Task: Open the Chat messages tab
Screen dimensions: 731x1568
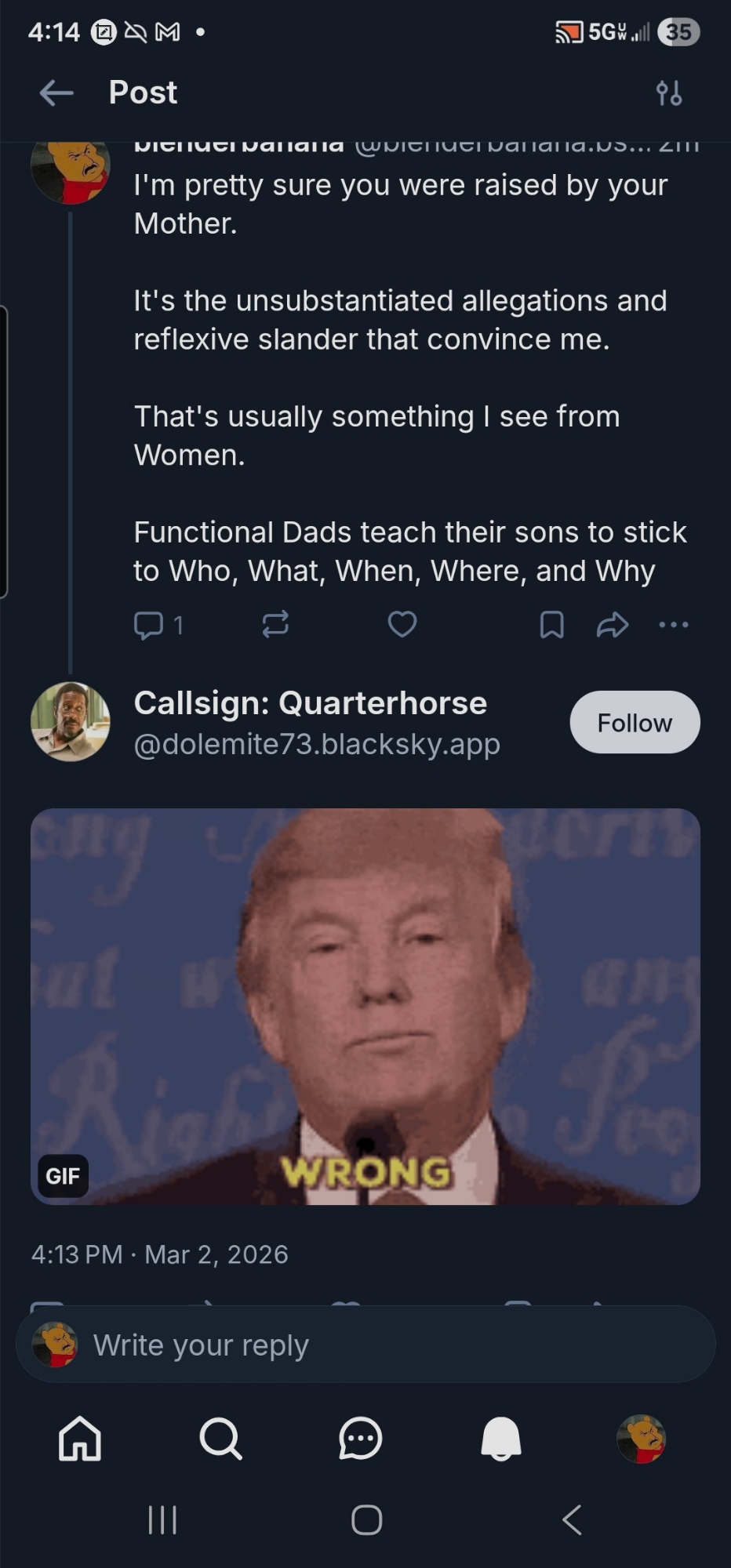Action: pyautogui.click(x=360, y=1439)
